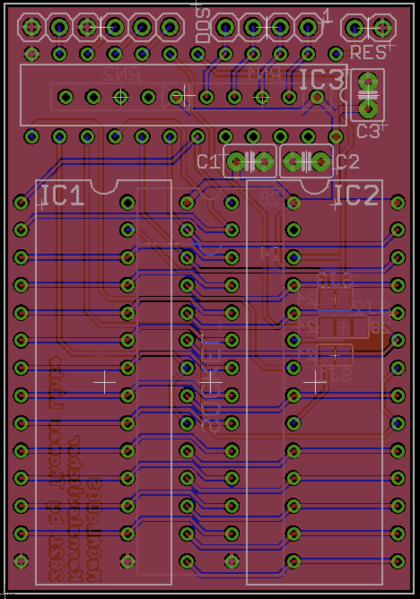Click the origin cross inside IC1 outline
The image size is (420, 599).
pyautogui.click(x=104, y=382)
